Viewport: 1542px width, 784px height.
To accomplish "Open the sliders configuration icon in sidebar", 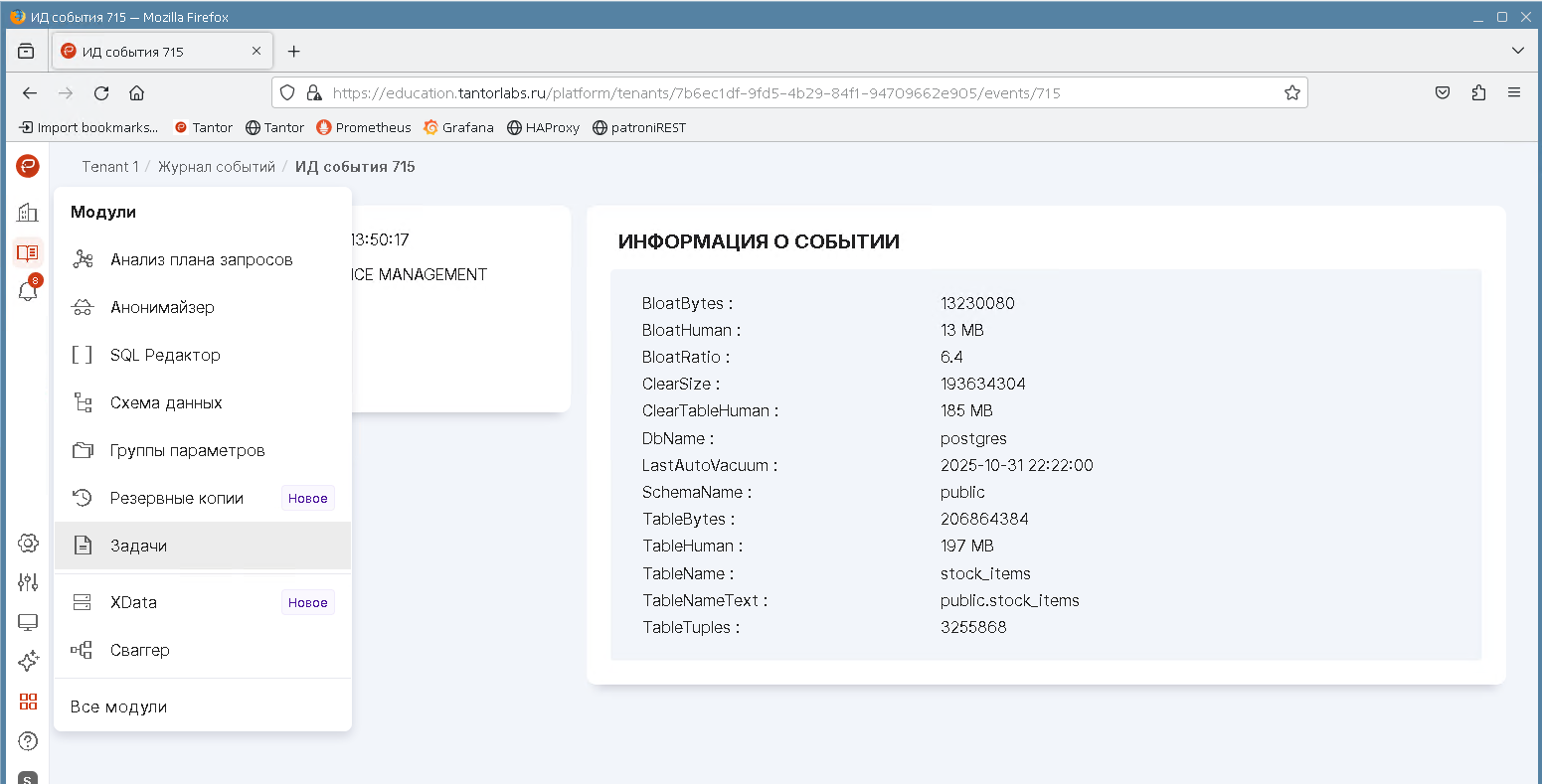I will pos(28,582).
